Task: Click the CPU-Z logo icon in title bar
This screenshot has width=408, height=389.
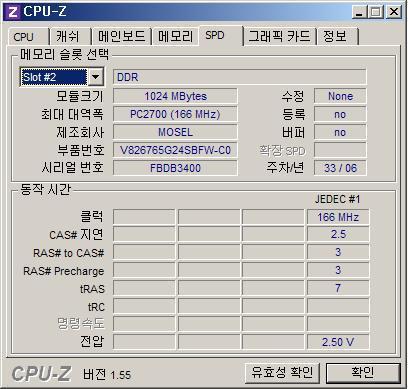Action: click(x=12, y=12)
